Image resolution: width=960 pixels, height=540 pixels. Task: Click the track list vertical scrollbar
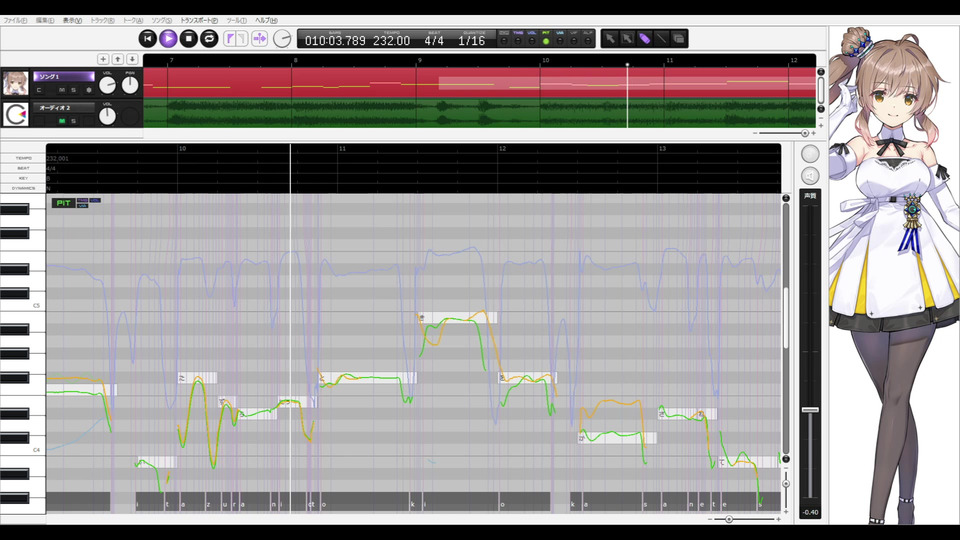pos(821,90)
